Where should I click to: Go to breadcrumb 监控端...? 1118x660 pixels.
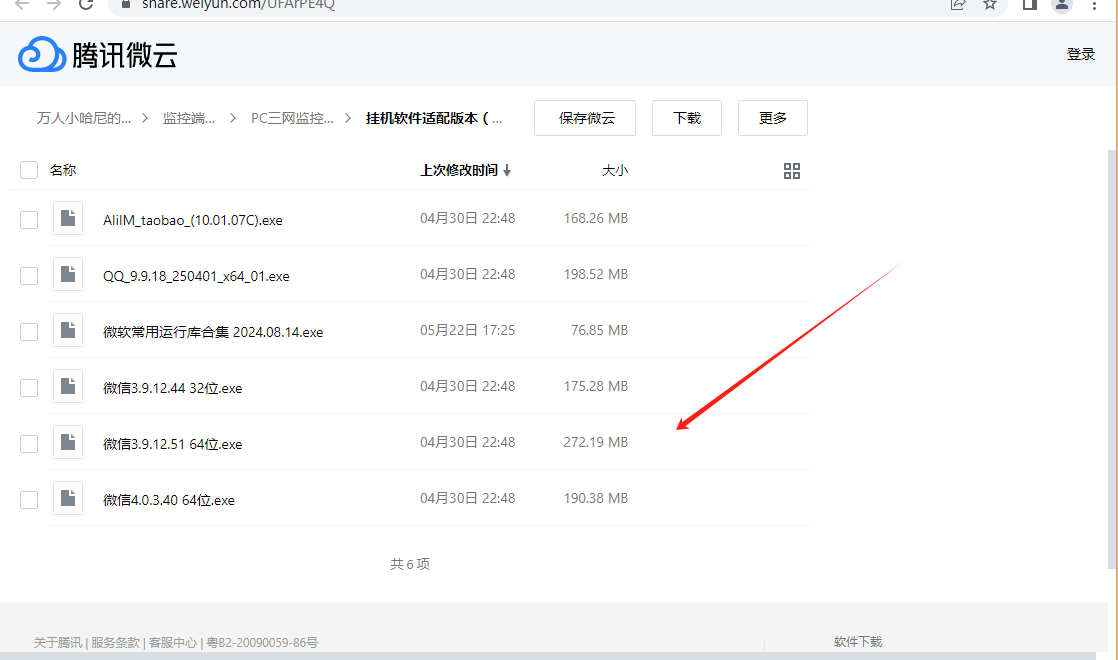pos(189,118)
